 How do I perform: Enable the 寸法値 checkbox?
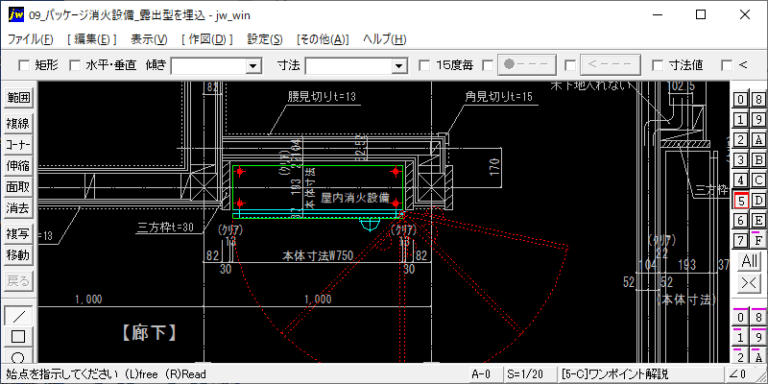tap(658, 65)
